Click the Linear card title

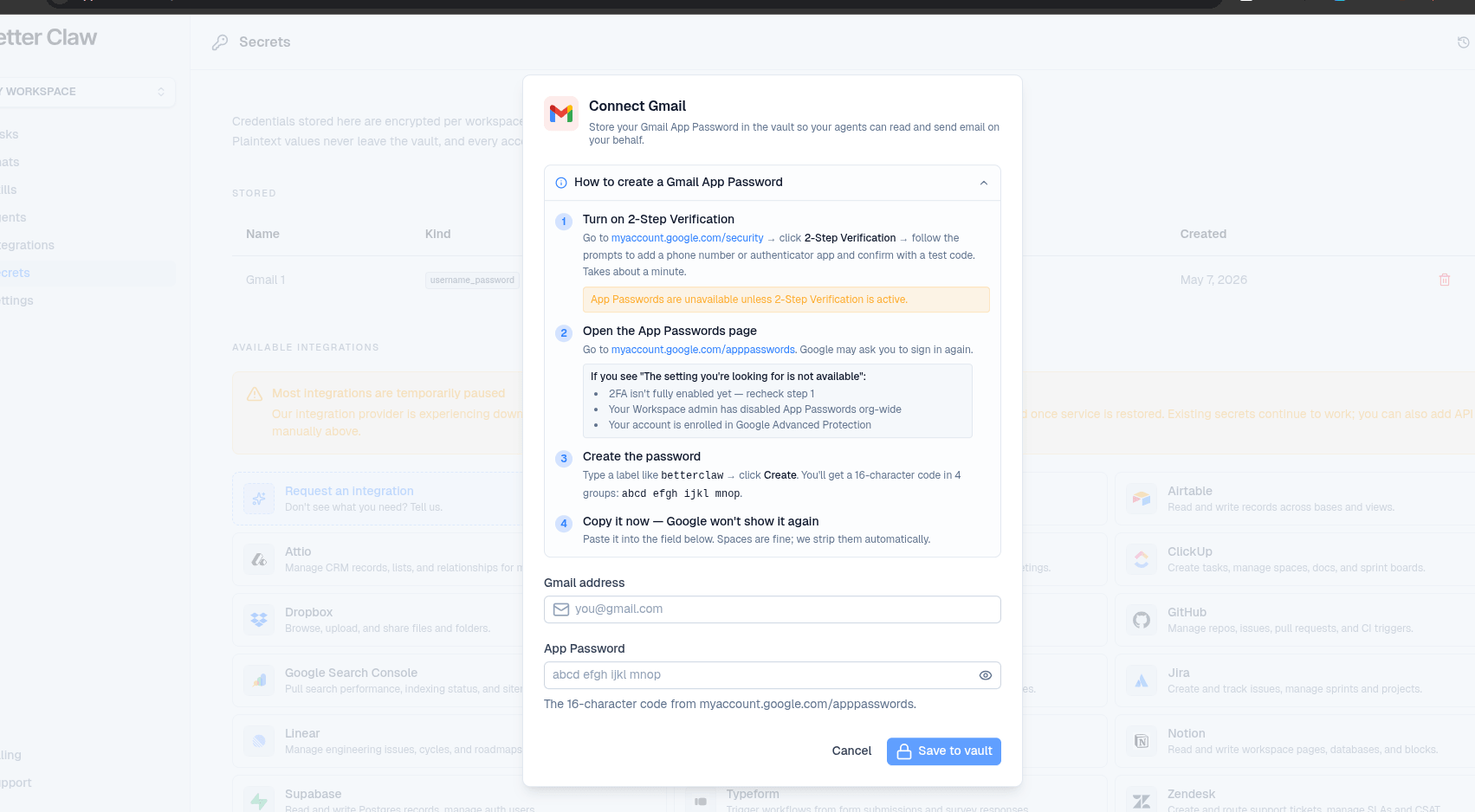click(302, 733)
